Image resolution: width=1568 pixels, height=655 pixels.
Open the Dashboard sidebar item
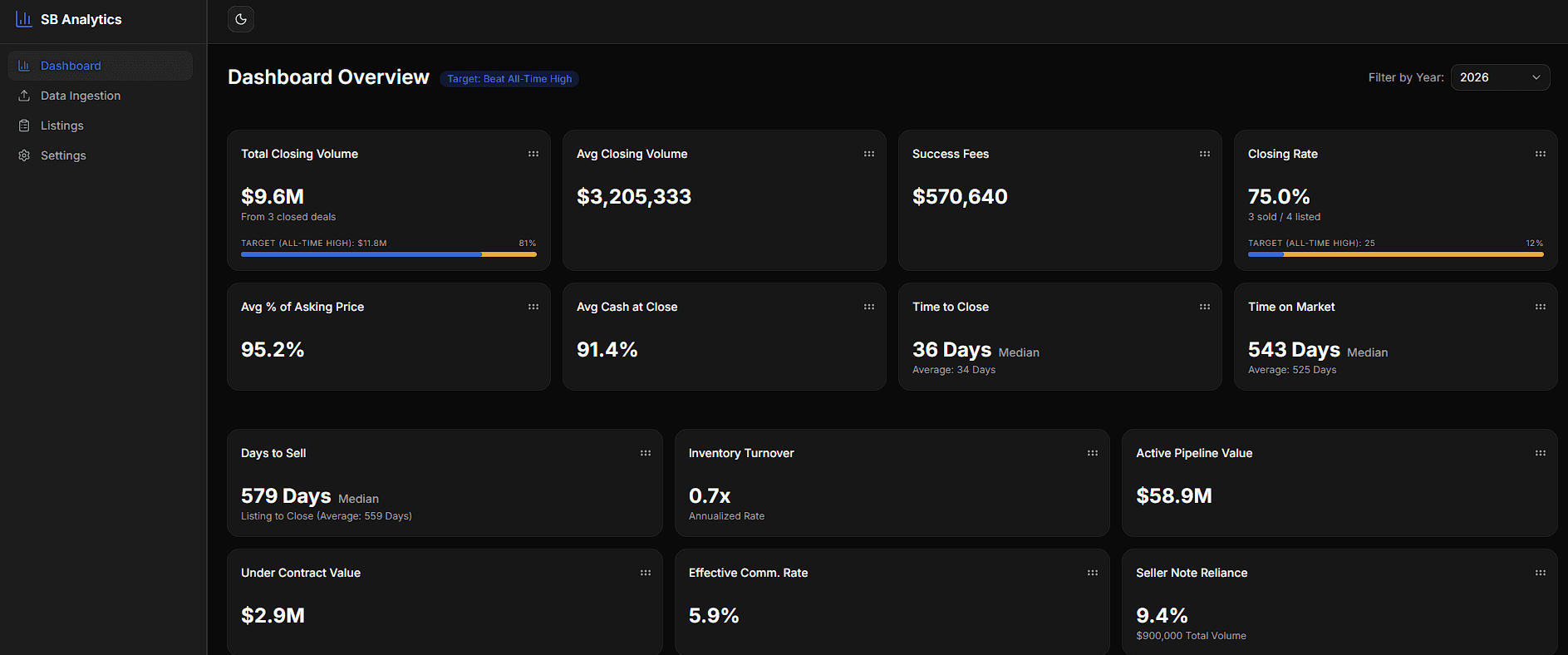pyautogui.click(x=101, y=66)
